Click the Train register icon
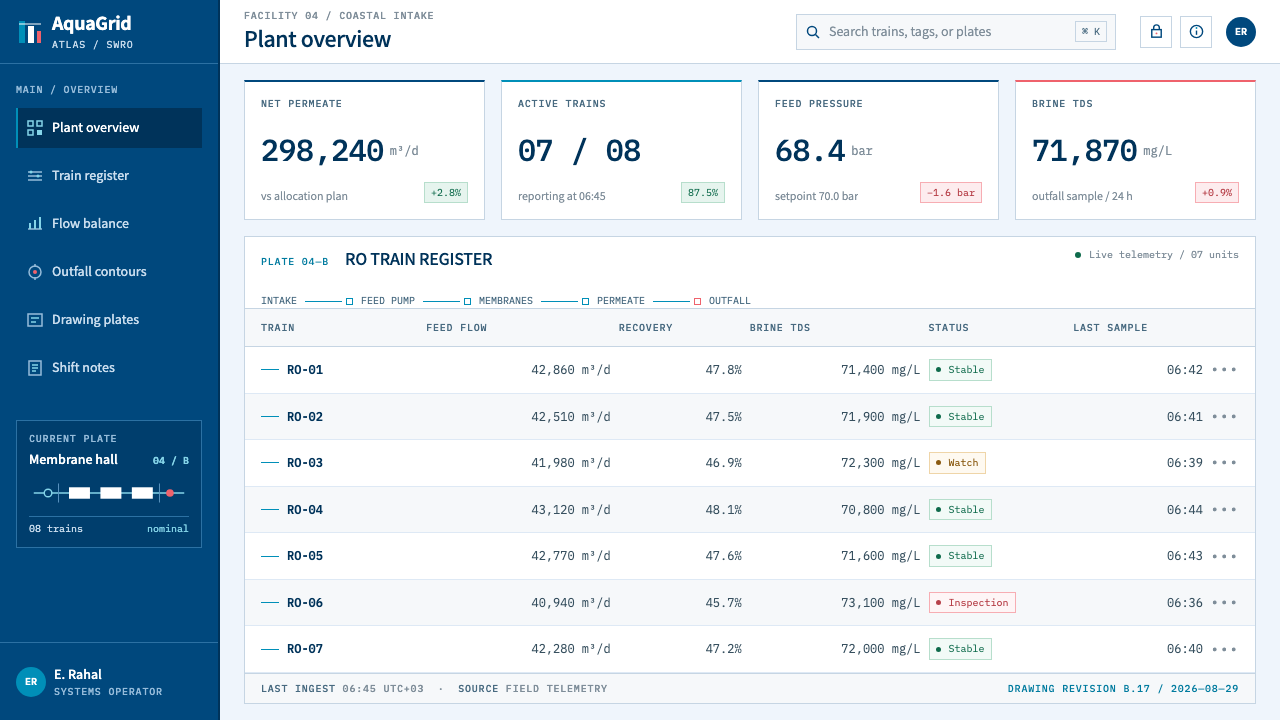This screenshot has height=720, width=1280. (35, 176)
